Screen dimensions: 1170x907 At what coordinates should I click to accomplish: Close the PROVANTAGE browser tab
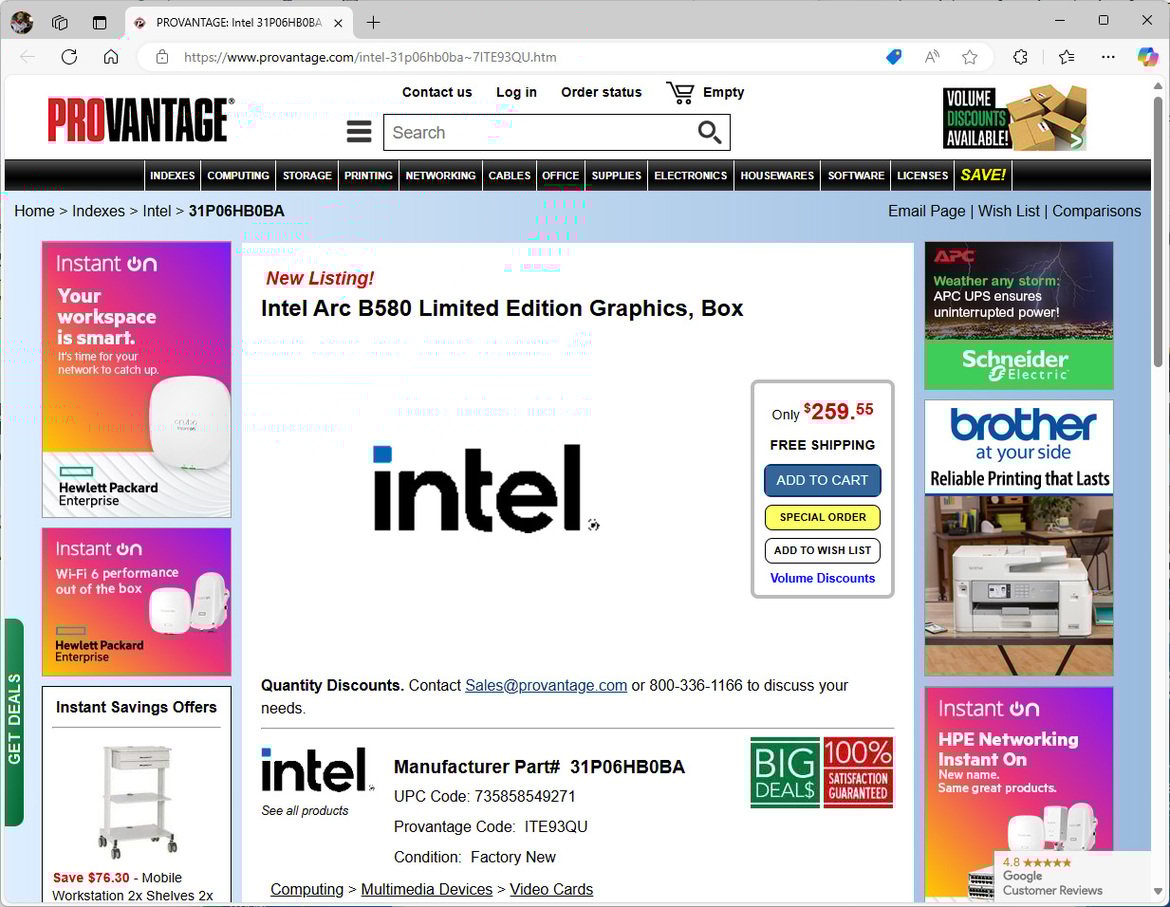pos(338,23)
